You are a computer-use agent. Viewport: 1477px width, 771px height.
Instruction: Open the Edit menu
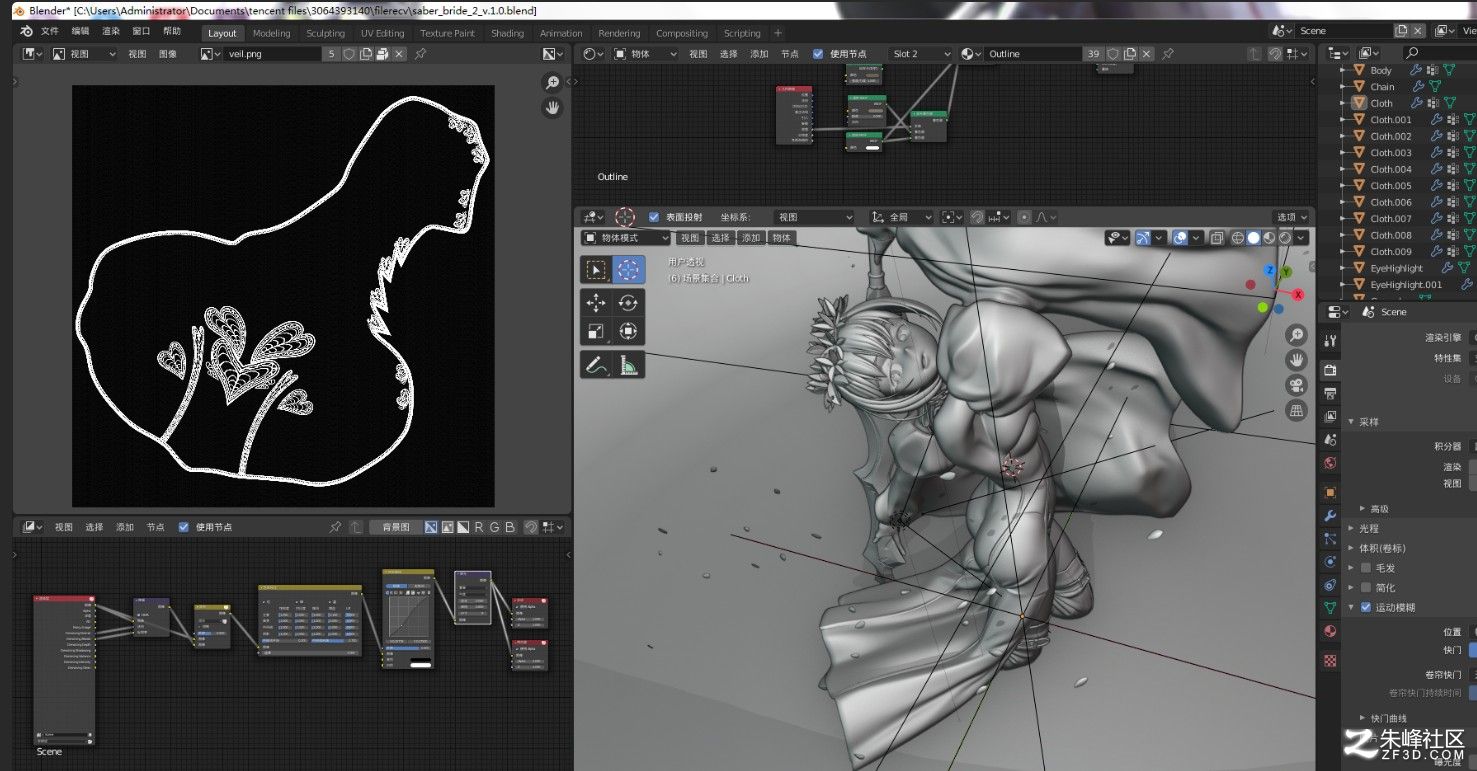tap(80, 32)
